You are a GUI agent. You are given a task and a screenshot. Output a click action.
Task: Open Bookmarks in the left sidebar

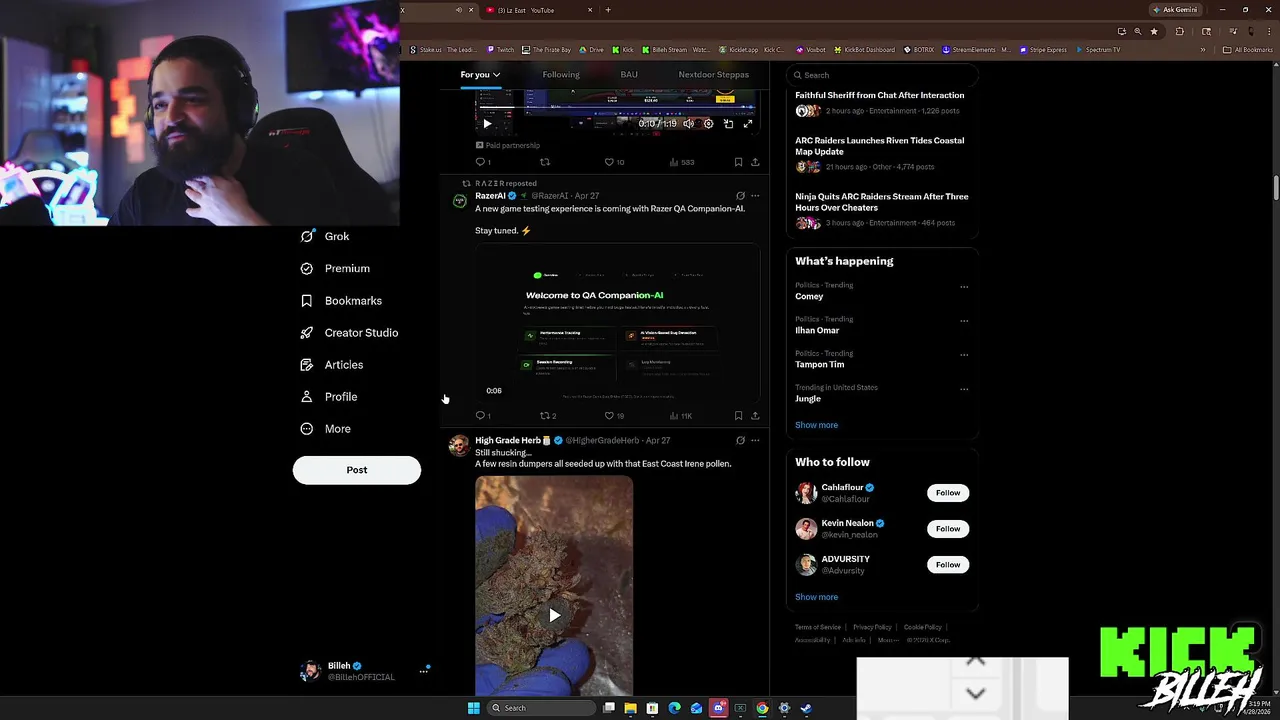click(x=341, y=301)
